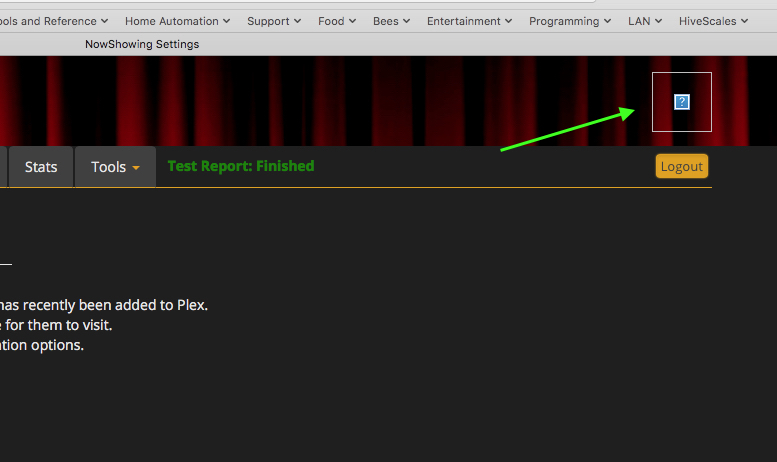Expand the Bees bookmarks folder
The width and height of the screenshot is (777, 462).
point(391,21)
